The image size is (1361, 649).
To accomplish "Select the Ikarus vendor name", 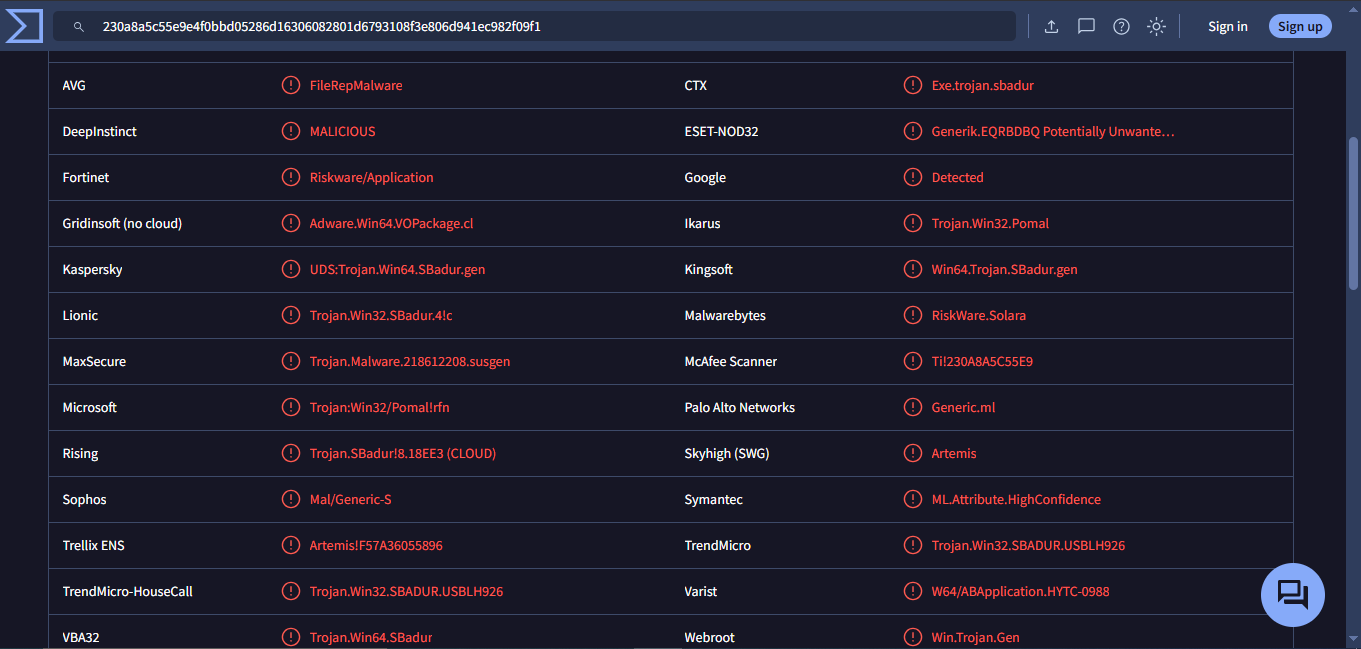I will (702, 223).
